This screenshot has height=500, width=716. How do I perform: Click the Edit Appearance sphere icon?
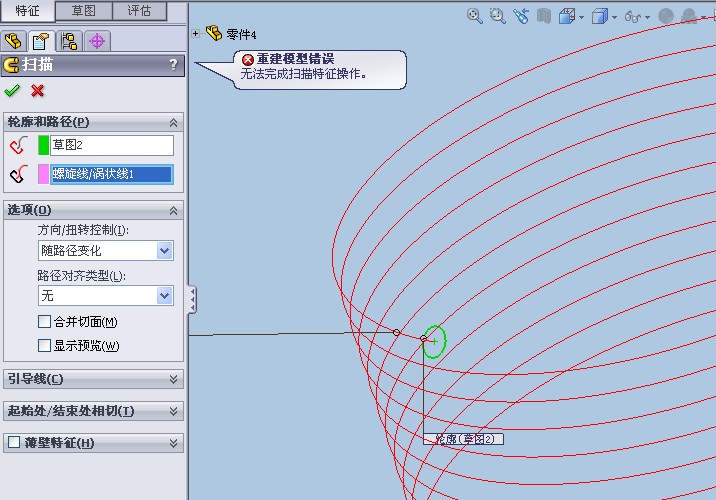[666, 16]
